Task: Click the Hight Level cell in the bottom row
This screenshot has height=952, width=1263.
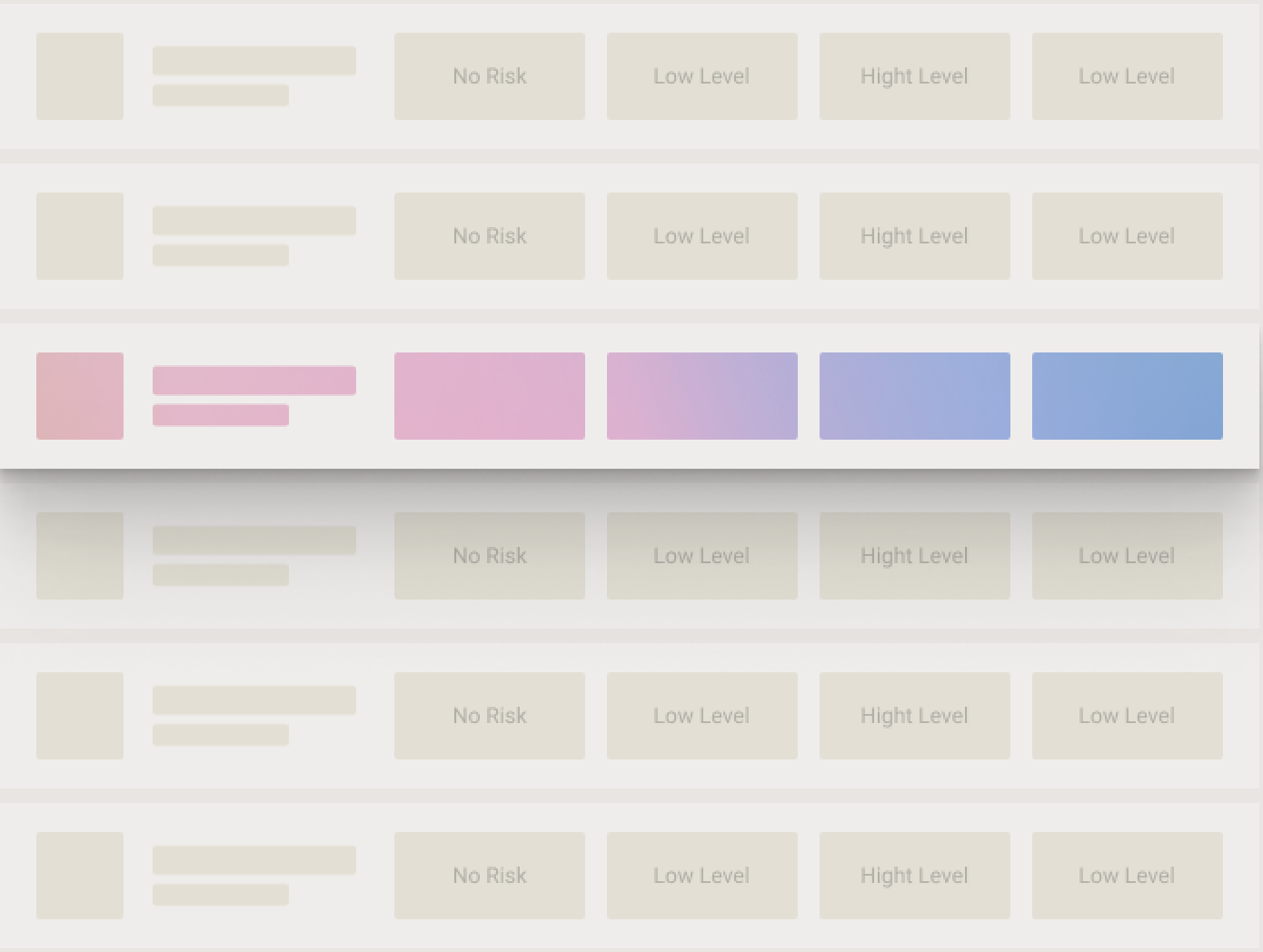Action: pyautogui.click(x=914, y=876)
